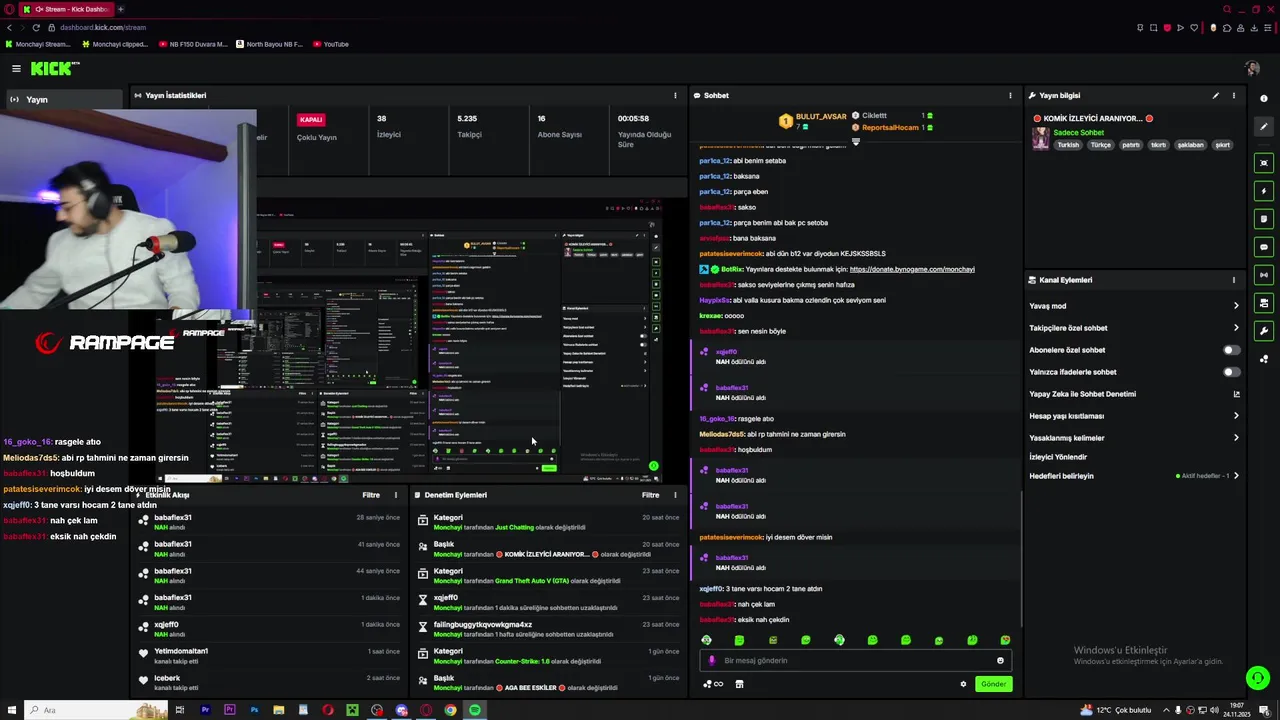Image resolution: width=1280 pixels, height=720 pixels.
Task: Click the Sadece Sohbet category link
Action: pos(1079,132)
